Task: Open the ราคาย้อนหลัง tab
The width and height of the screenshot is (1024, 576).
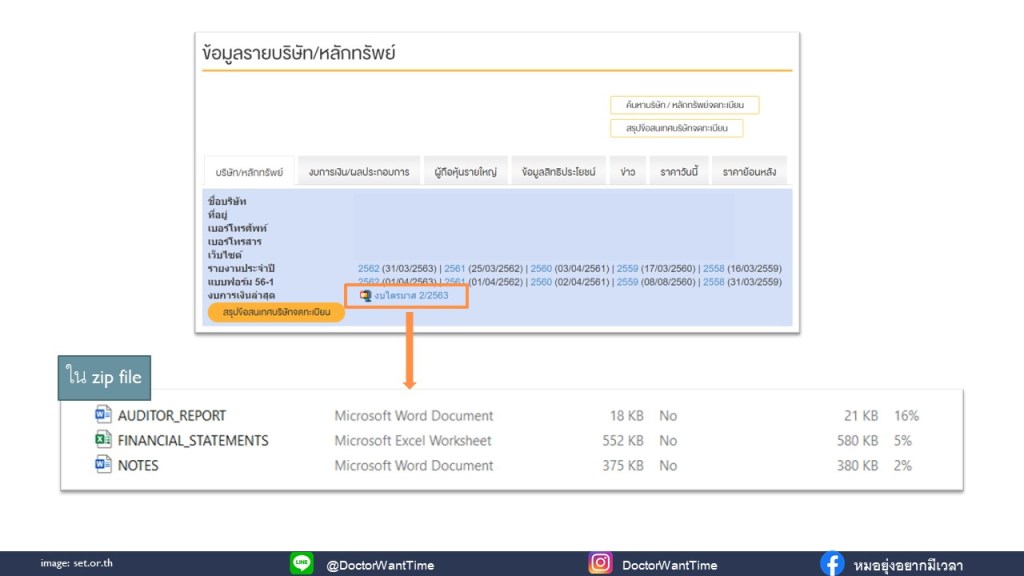Action: point(750,172)
